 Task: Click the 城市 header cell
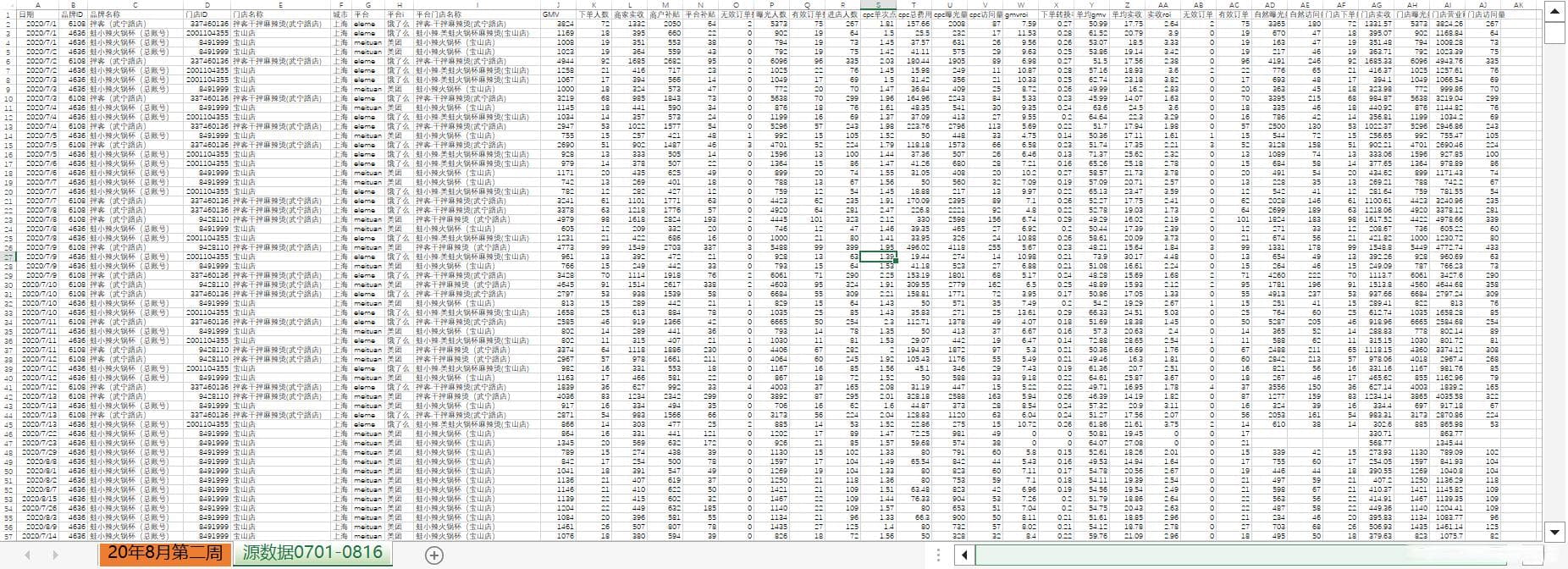[340, 14]
